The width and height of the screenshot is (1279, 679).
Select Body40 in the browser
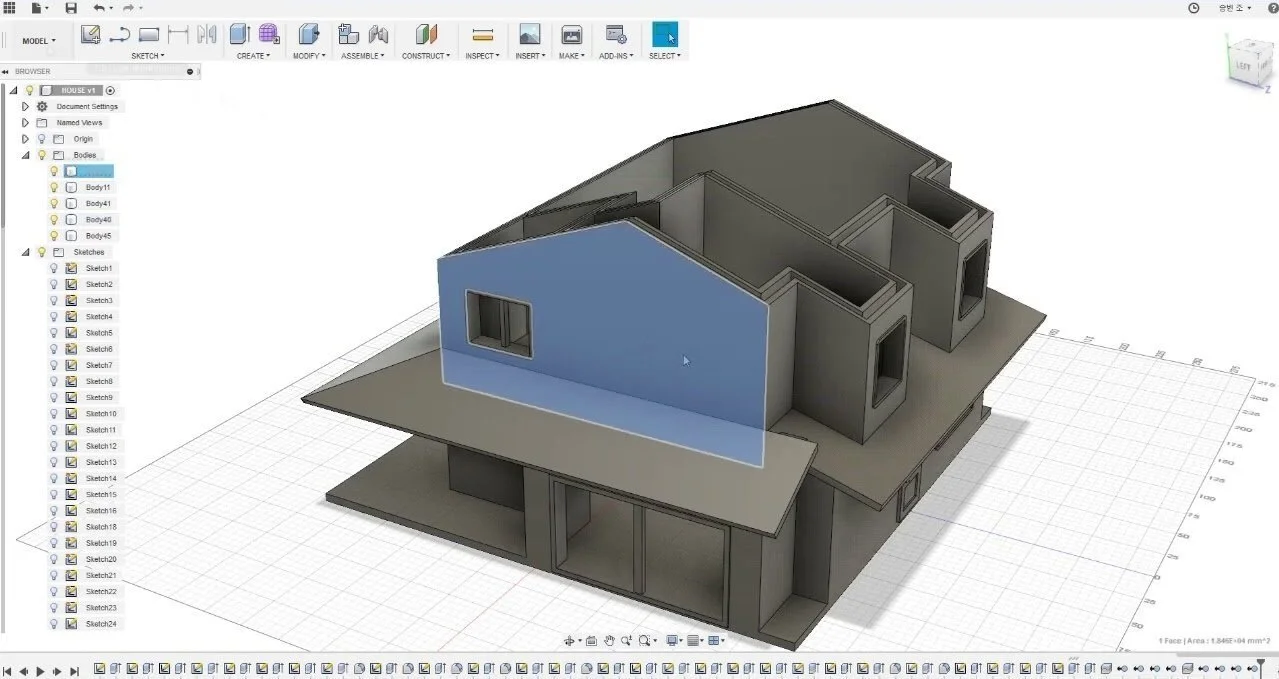click(98, 219)
